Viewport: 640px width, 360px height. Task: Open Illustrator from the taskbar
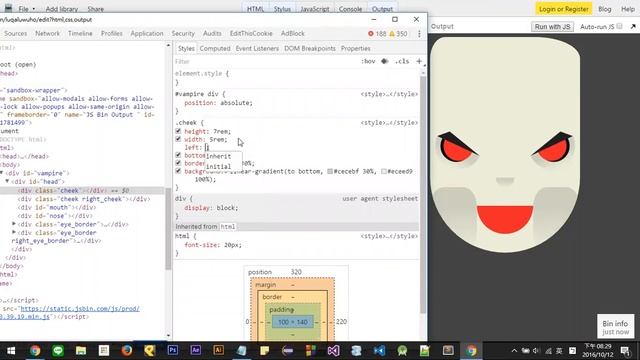(x=218, y=351)
